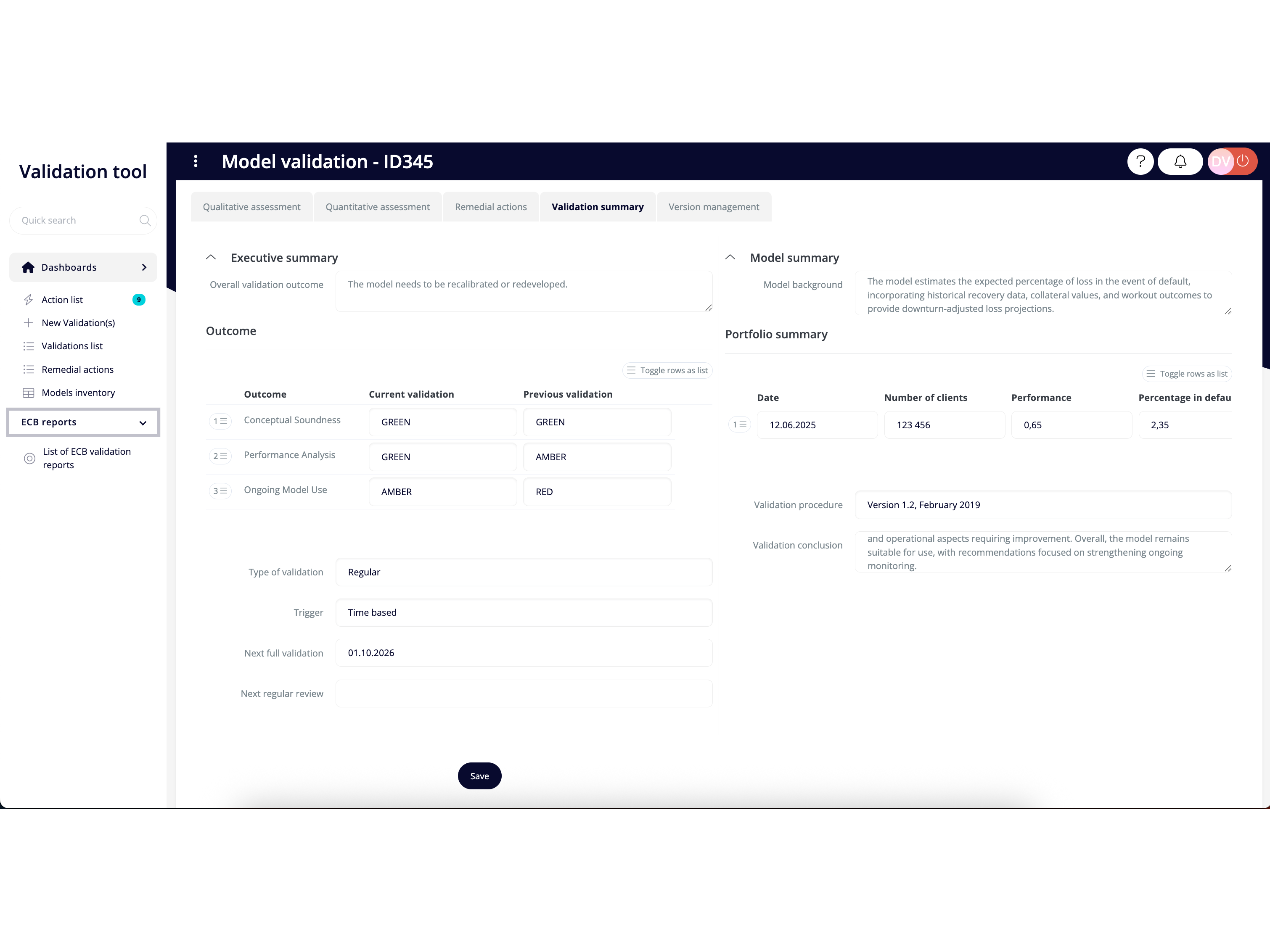This screenshot has height=952, width=1270.
Task: Open List of ECB validation reports
Action: point(87,459)
